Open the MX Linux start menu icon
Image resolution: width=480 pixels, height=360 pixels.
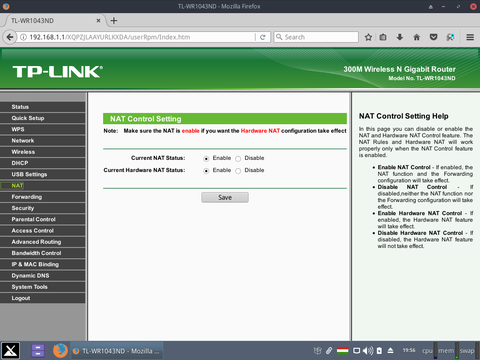[11, 351]
